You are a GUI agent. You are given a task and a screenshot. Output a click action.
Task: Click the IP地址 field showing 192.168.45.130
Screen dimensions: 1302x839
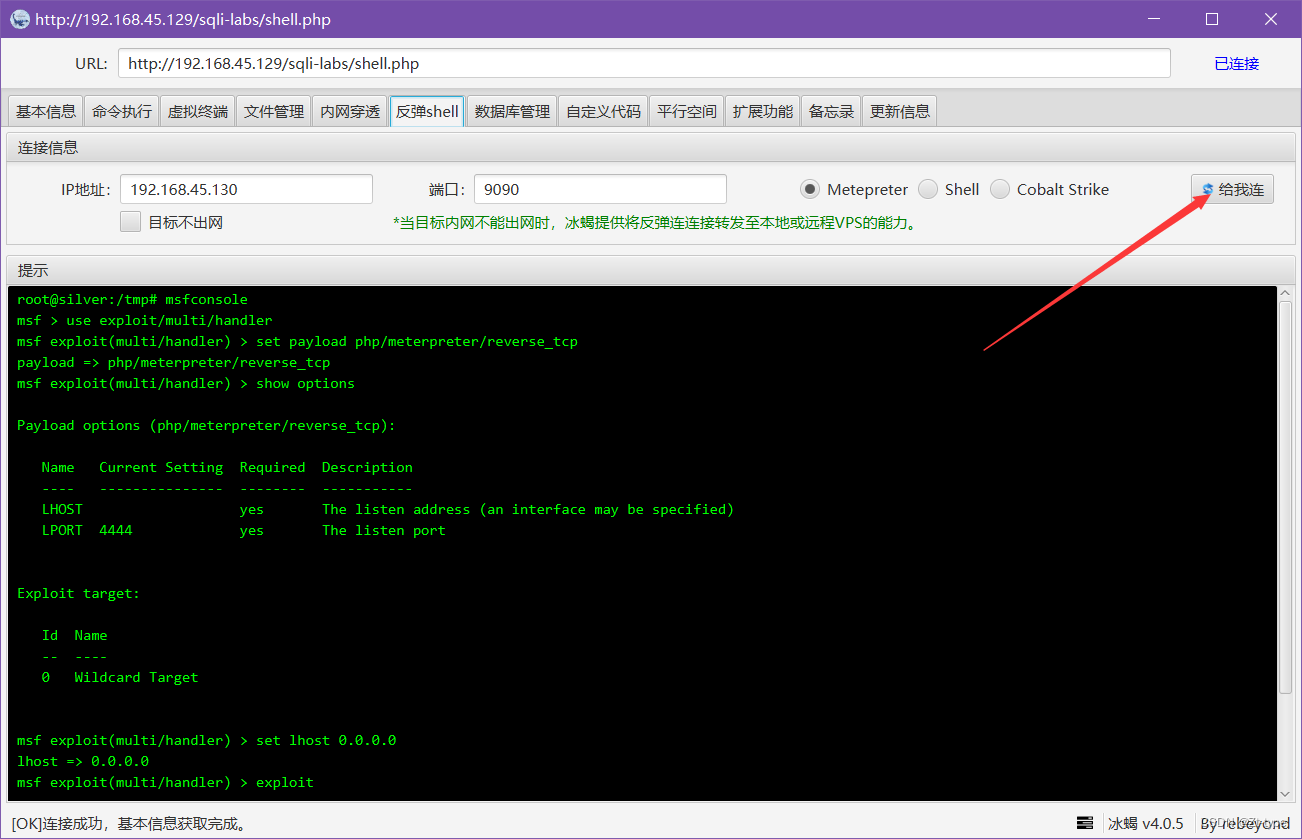(x=246, y=189)
